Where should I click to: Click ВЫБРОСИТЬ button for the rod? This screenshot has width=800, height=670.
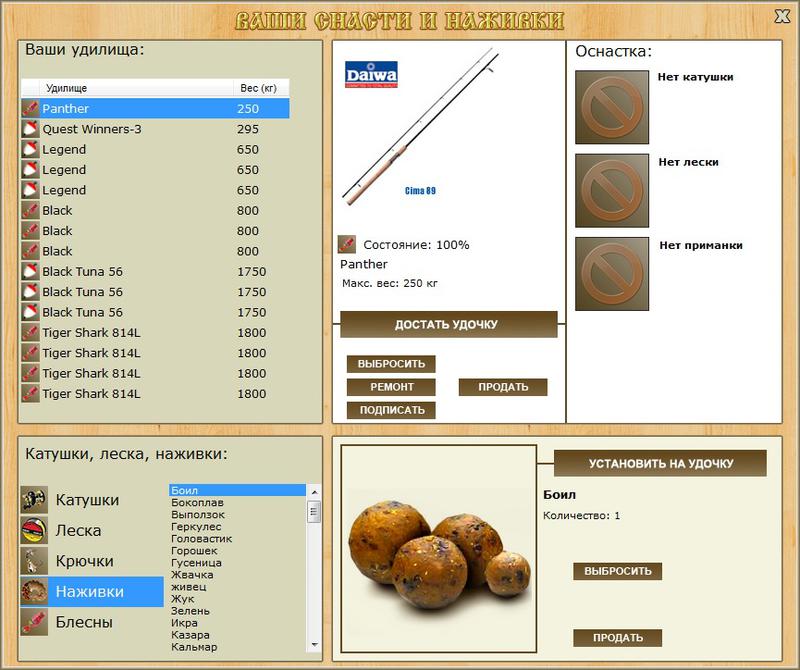pyautogui.click(x=391, y=364)
